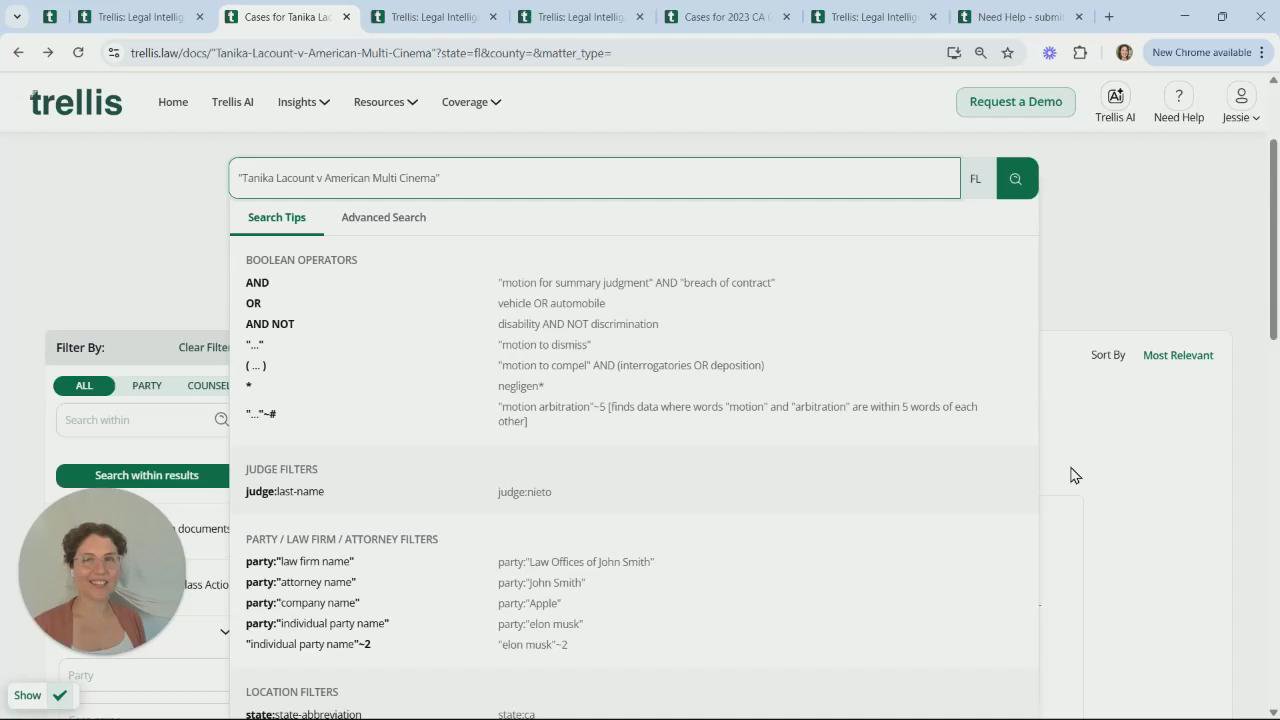Image resolution: width=1280 pixels, height=720 pixels.
Task: Click the browser back arrow
Action: click(x=18, y=53)
